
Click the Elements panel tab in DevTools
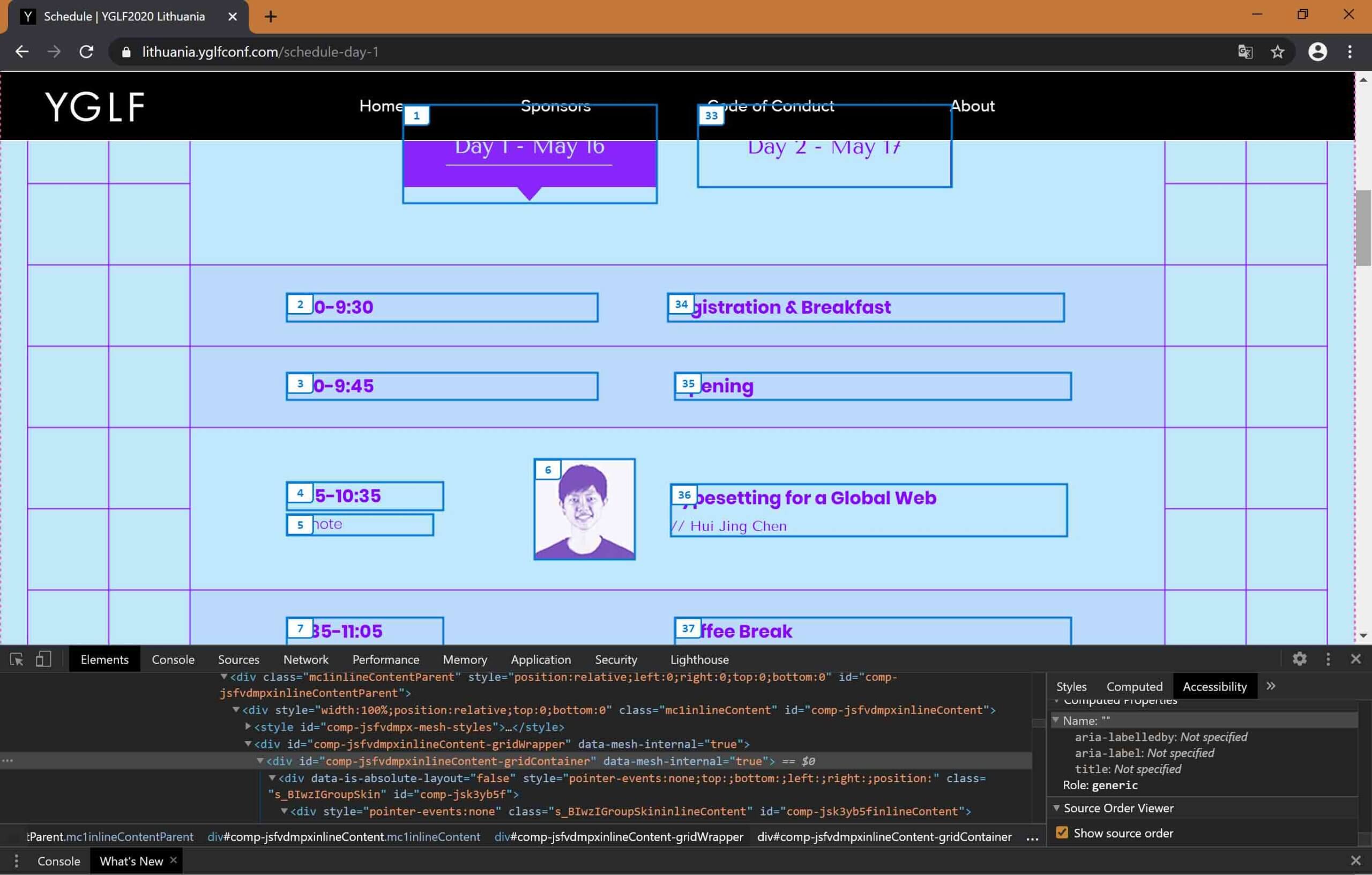click(x=104, y=659)
